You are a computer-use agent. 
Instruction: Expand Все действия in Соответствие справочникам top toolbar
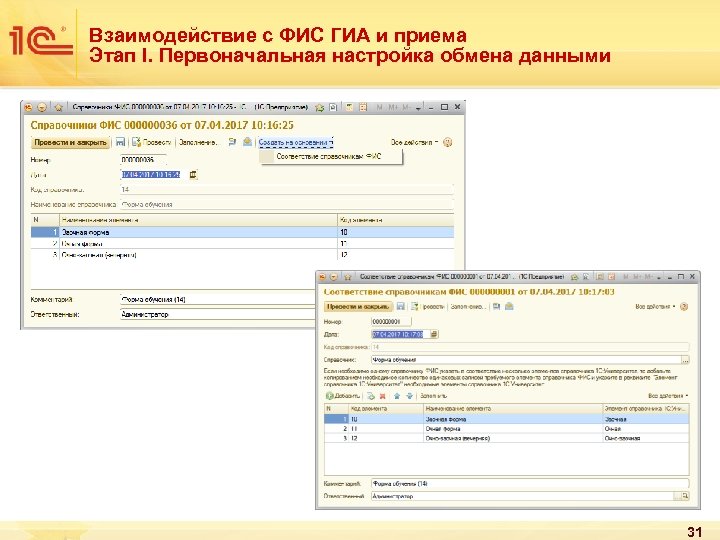[x=655, y=306]
